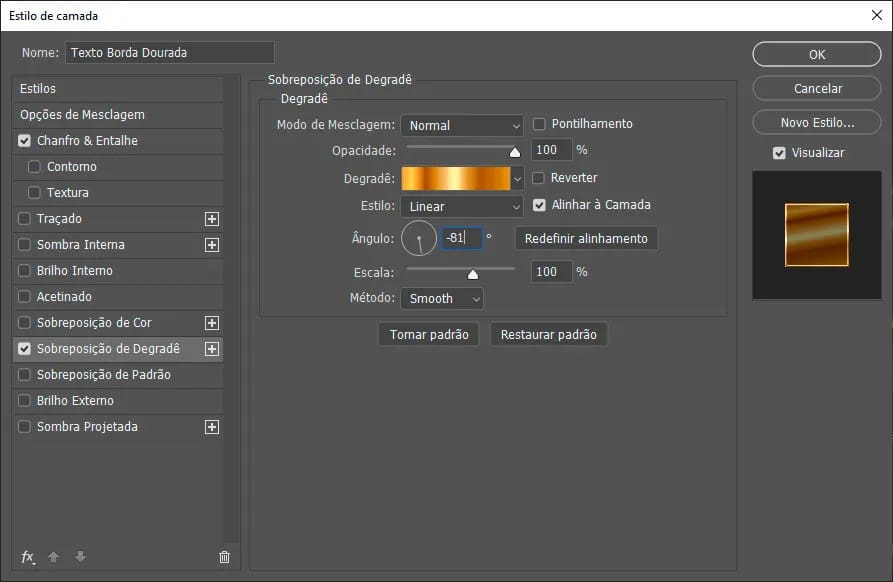Move effect down with arrow icon
The width and height of the screenshot is (893, 582).
pos(80,557)
